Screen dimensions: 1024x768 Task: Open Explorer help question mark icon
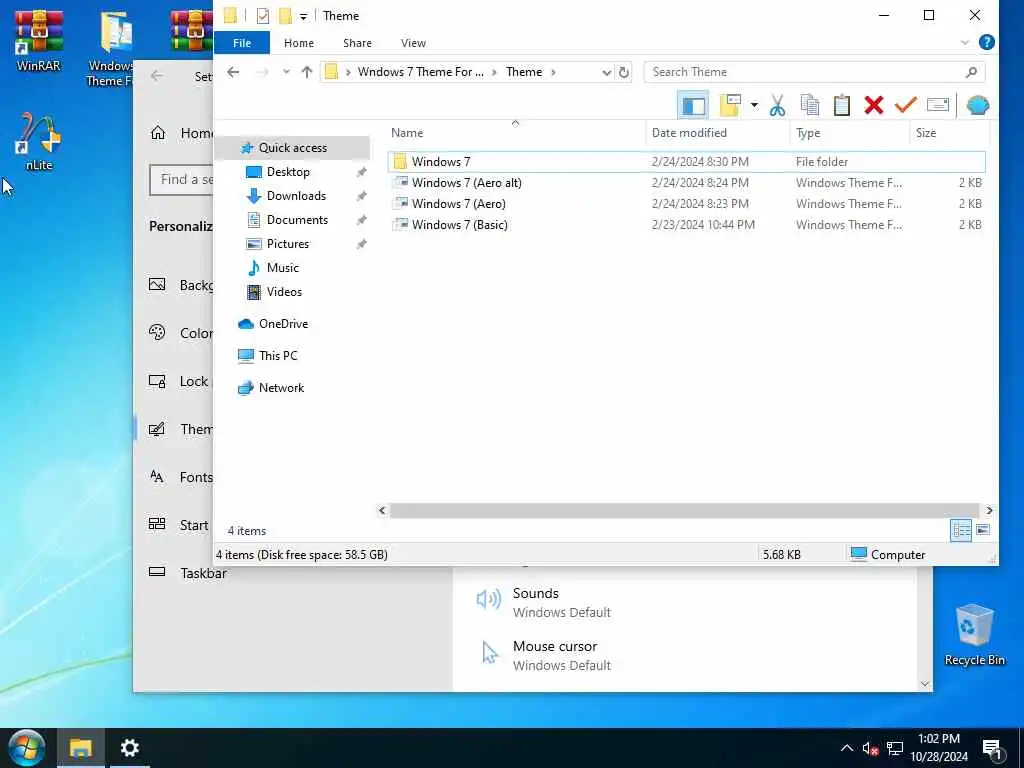[987, 42]
